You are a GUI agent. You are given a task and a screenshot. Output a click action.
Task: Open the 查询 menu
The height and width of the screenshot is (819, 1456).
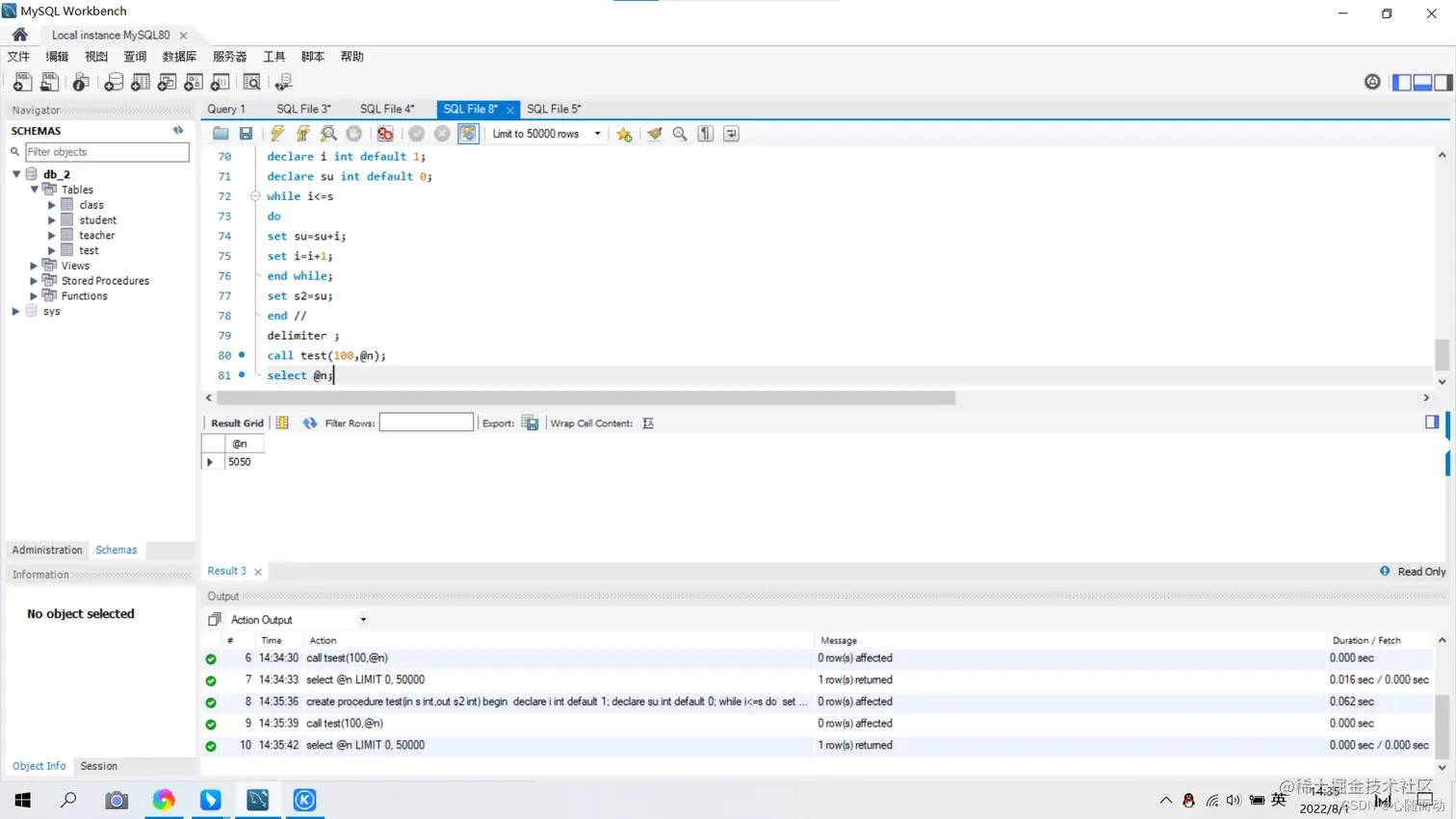(135, 57)
